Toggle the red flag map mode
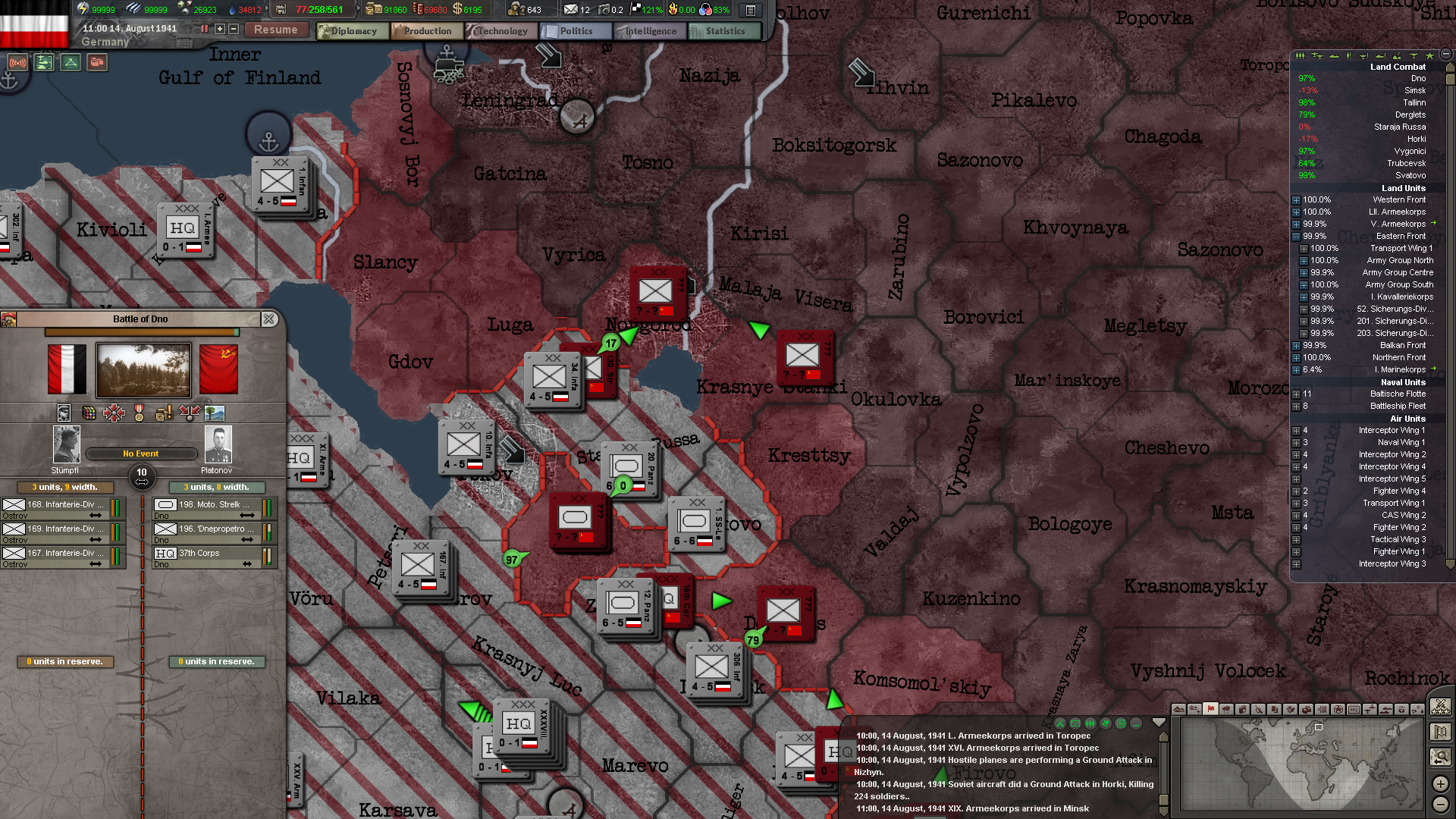The width and height of the screenshot is (1456, 819). click(x=1210, y=710)
